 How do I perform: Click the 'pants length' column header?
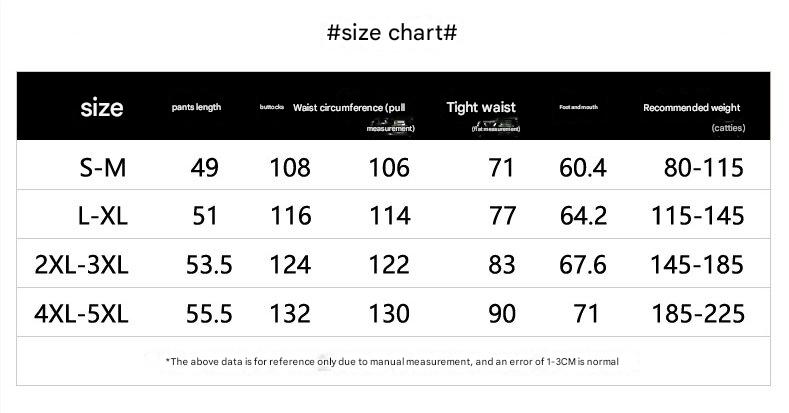[x=196, y=107]
